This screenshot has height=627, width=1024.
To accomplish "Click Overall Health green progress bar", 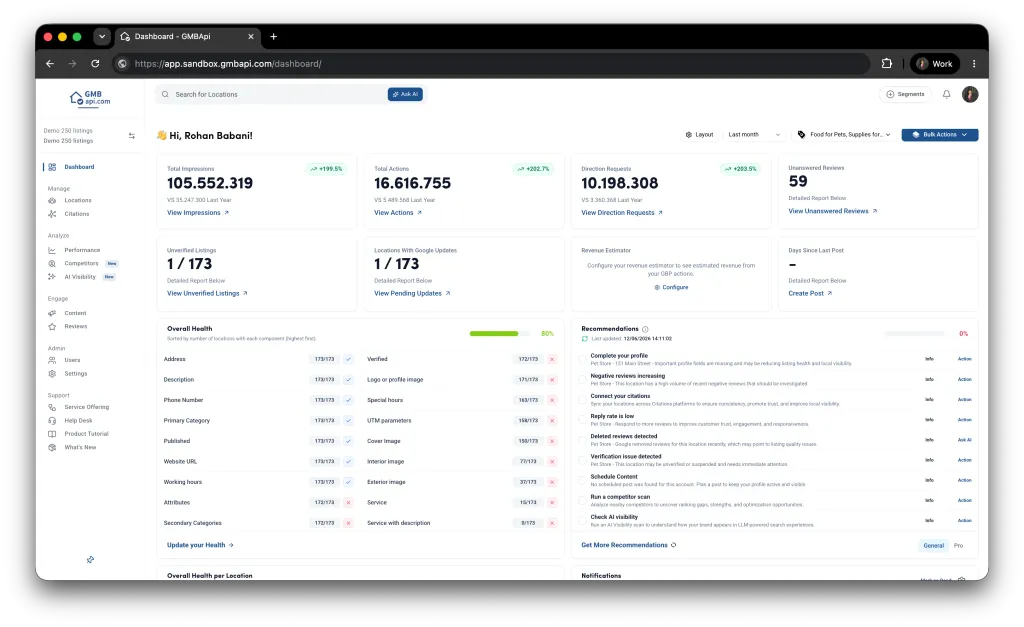I will coord(500,334).
